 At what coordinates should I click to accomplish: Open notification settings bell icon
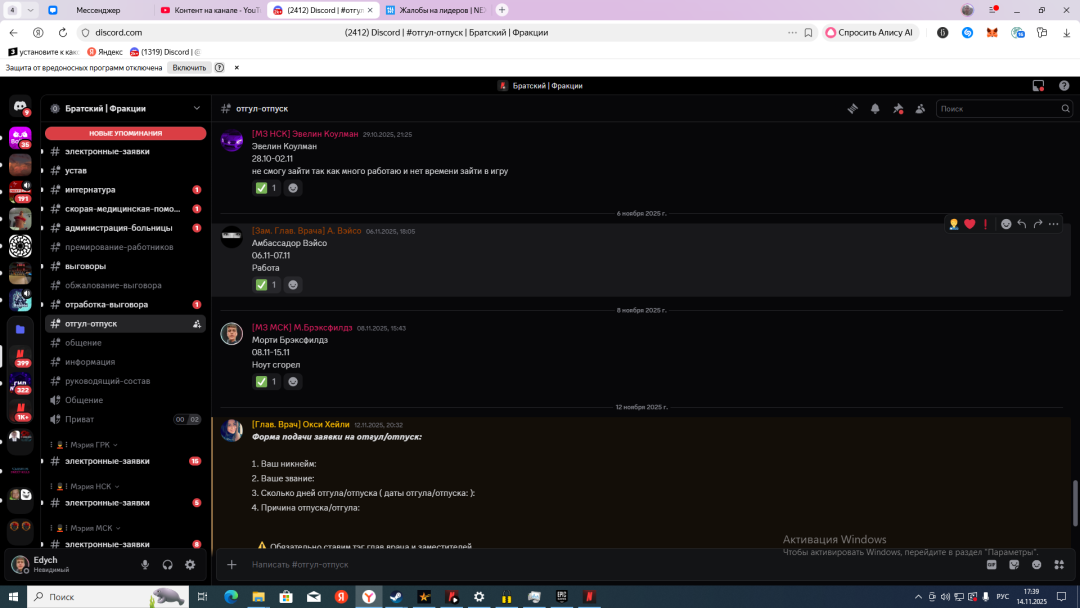pyautogui.click(x=875, y=108)
